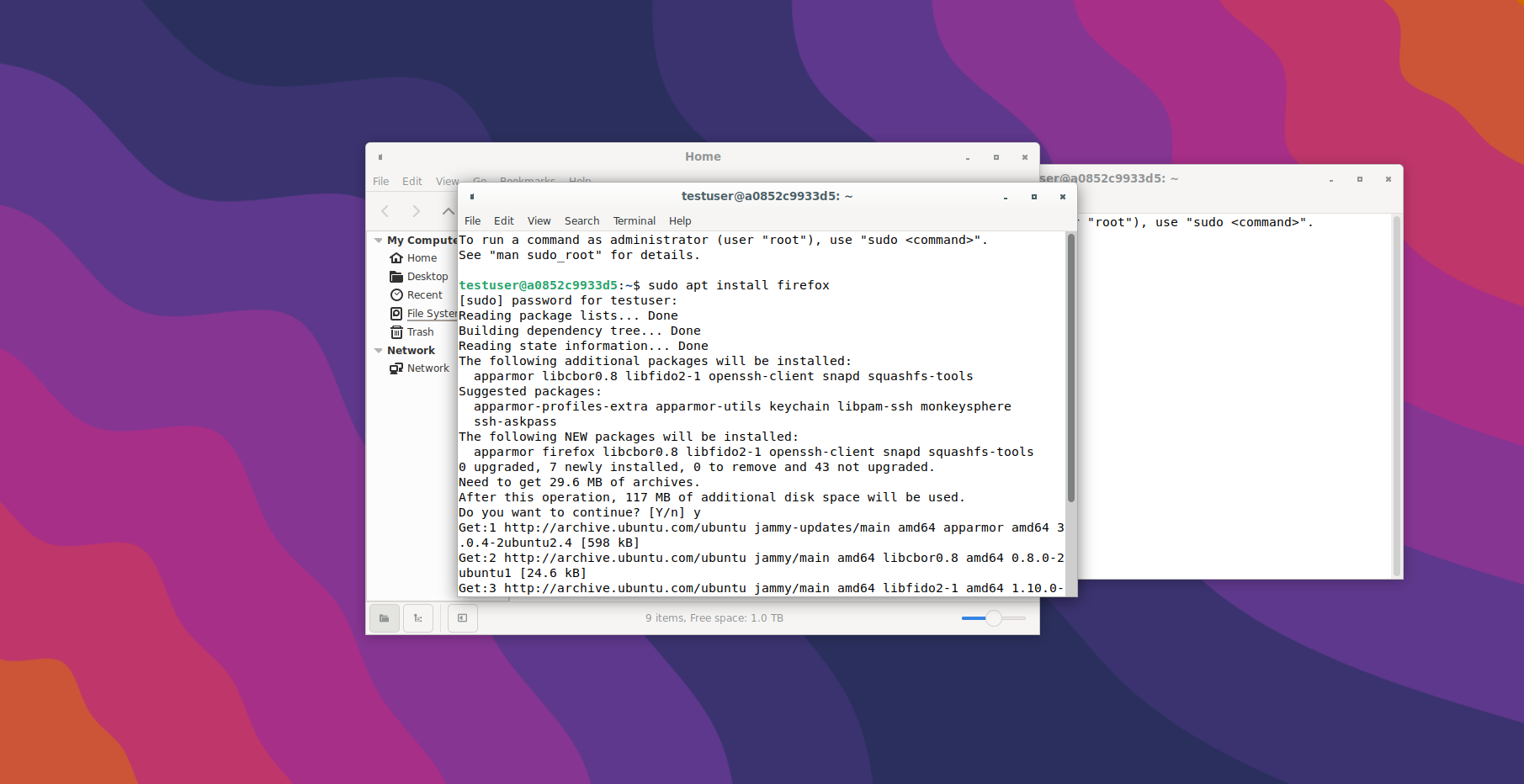The height and width of the screenshot is (784, 1524).
Task: Open the terminal File menu
Action: click(x=473, y=221)
